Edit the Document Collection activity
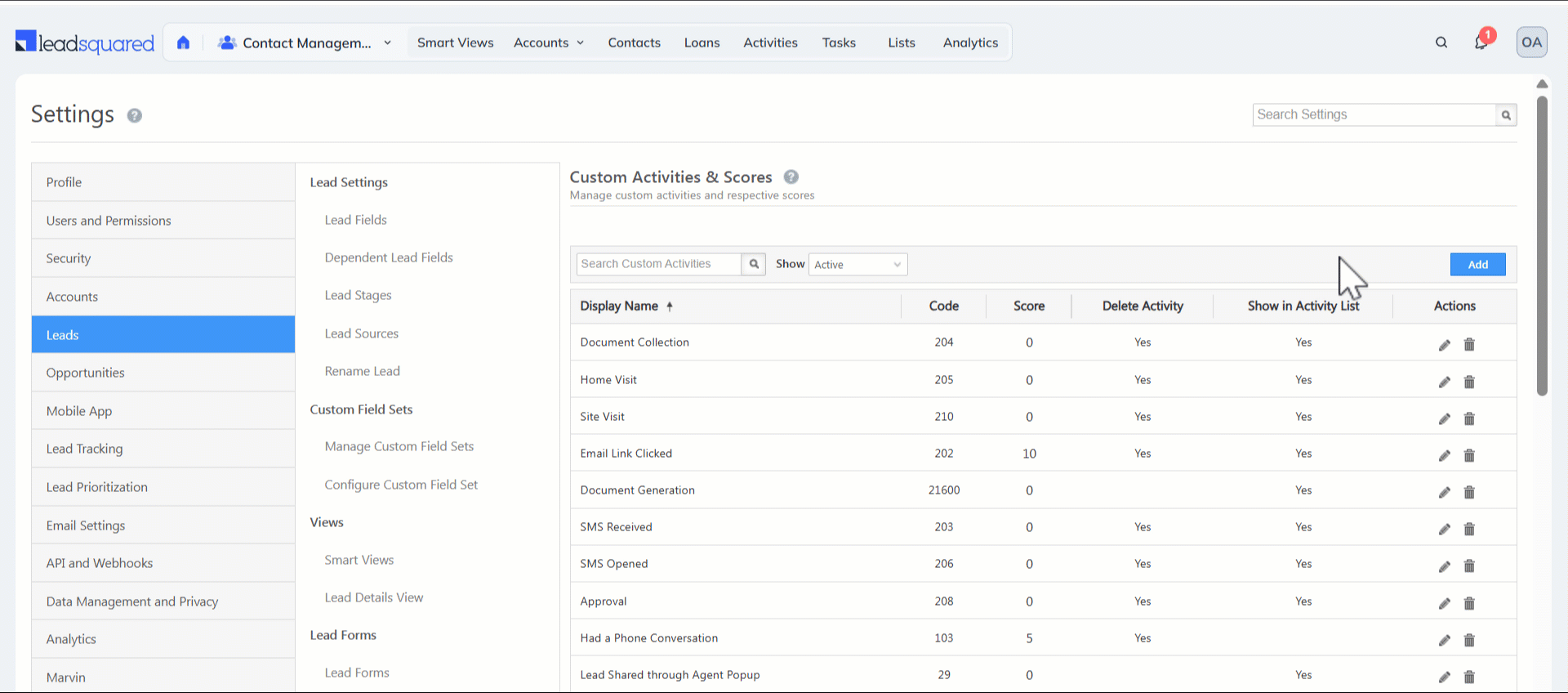The image size is (1568, 693). [1444, 345]
